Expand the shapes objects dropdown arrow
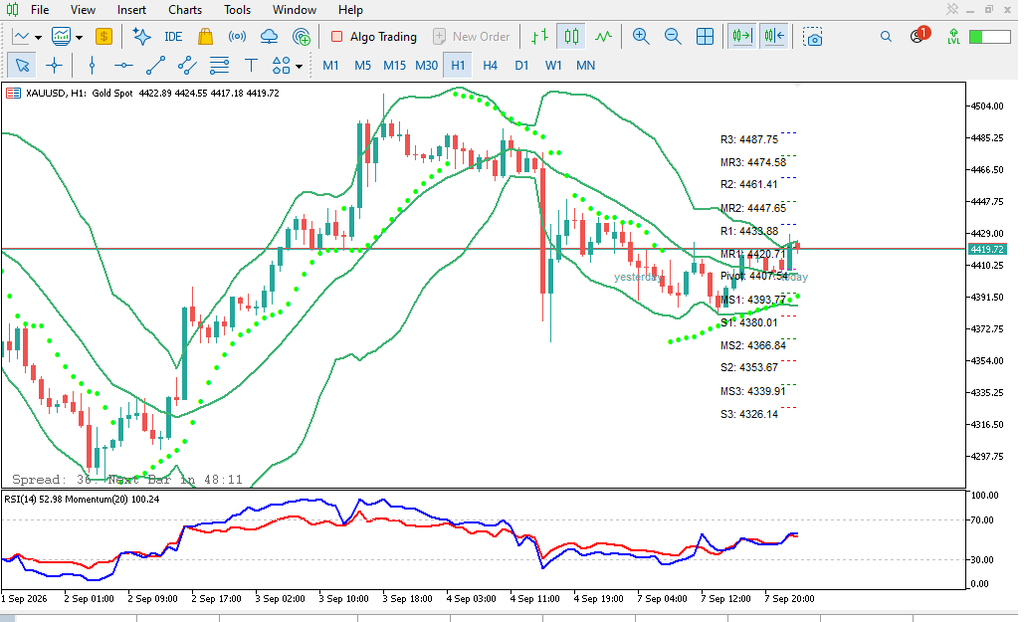Image resolution: width=1024 pixels, height=622 pixels. 299,66
